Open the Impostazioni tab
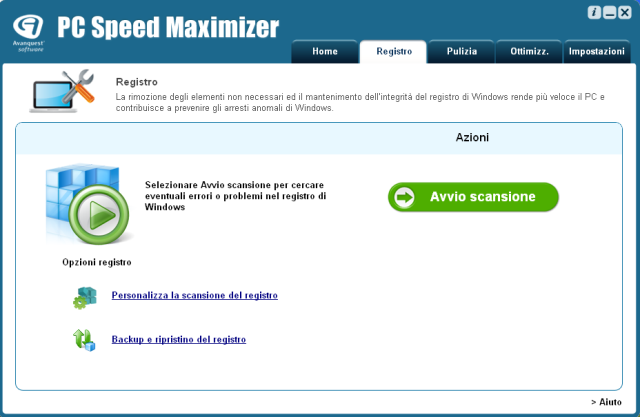 pos(597,51)
